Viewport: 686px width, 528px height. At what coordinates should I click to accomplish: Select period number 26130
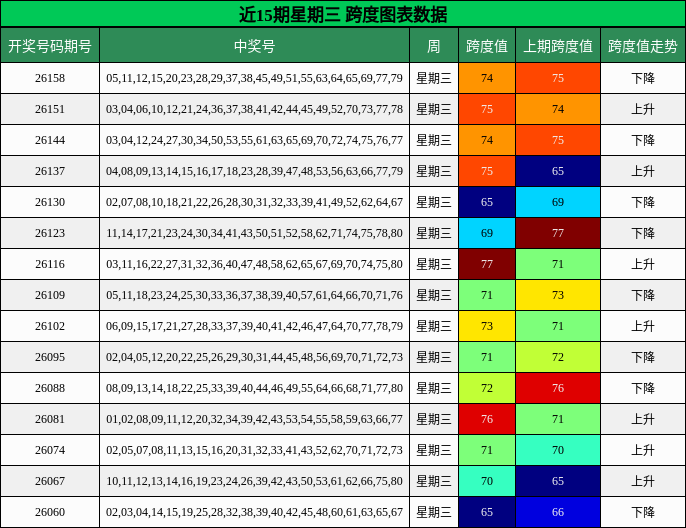click(x=50, y=202)
